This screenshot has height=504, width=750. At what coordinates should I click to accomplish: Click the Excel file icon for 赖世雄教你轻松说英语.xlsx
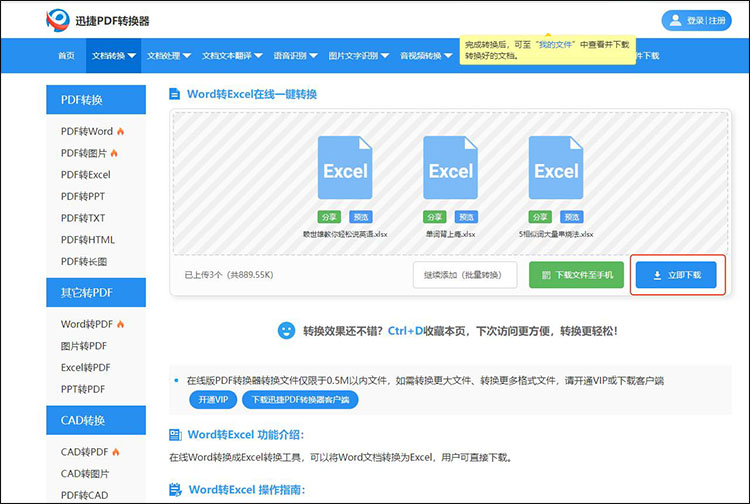(x=345, y=167)
